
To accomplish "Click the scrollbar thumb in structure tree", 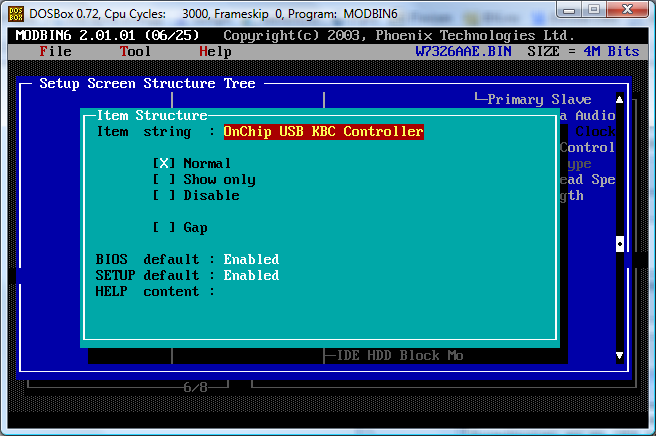I will click(620, 244).
